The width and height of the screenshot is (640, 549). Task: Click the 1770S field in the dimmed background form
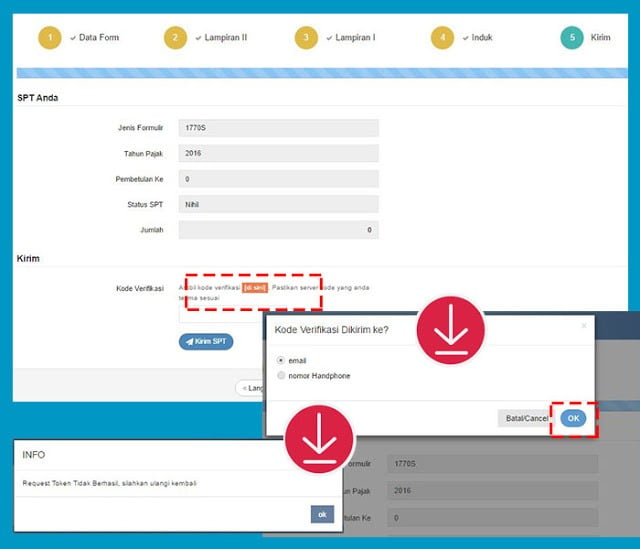click(x=492, y=464)
